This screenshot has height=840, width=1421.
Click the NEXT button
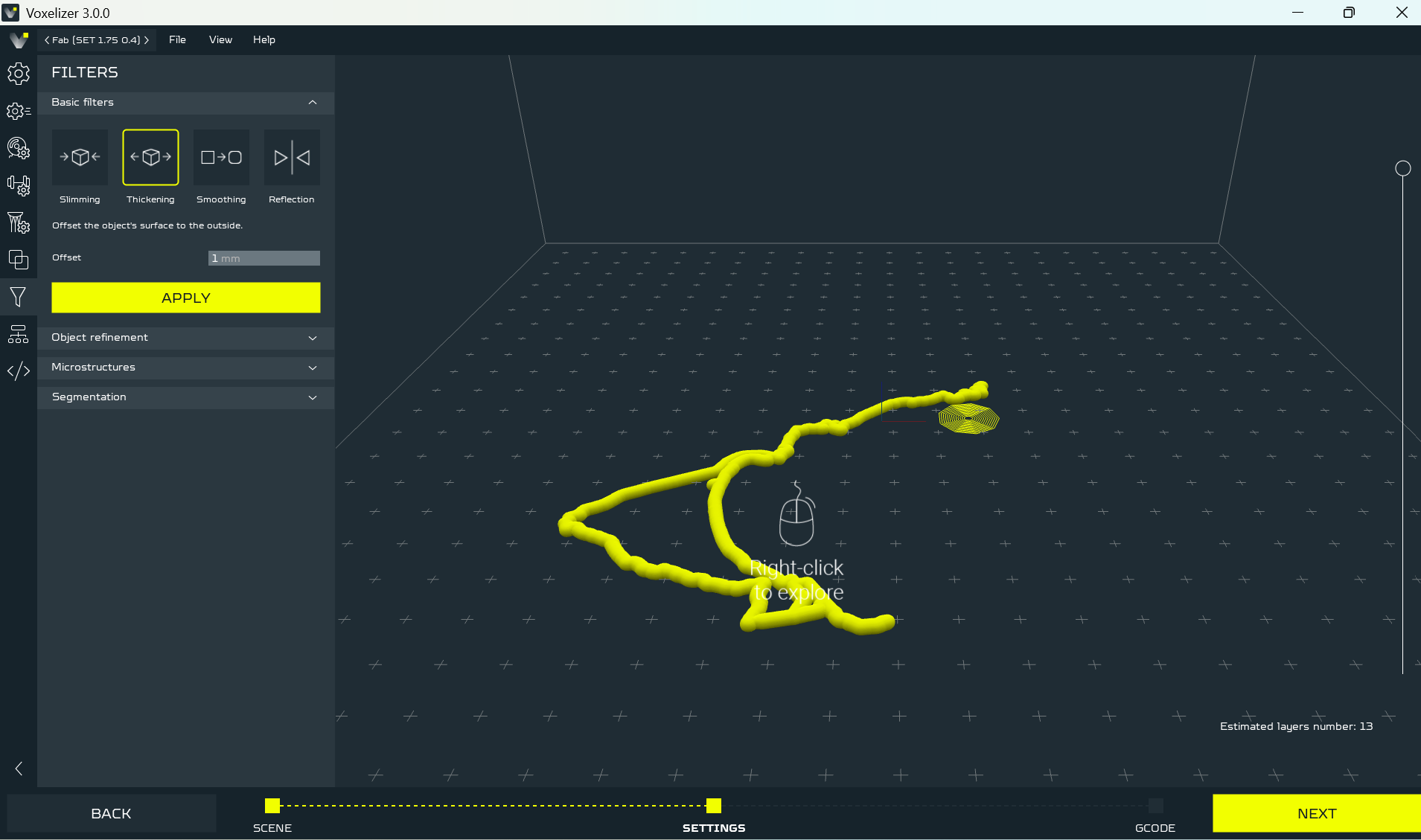pos(1317,813)
